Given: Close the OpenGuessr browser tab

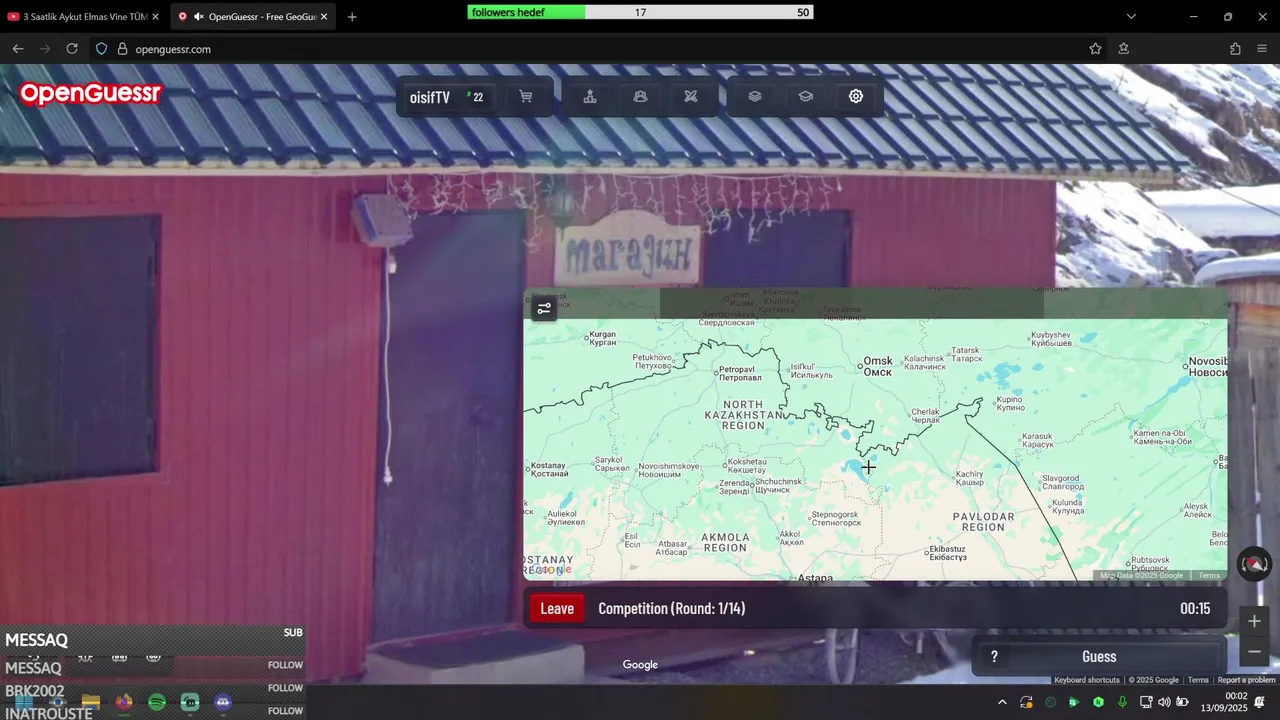Looking at the screenshot, I should point(324,17).
